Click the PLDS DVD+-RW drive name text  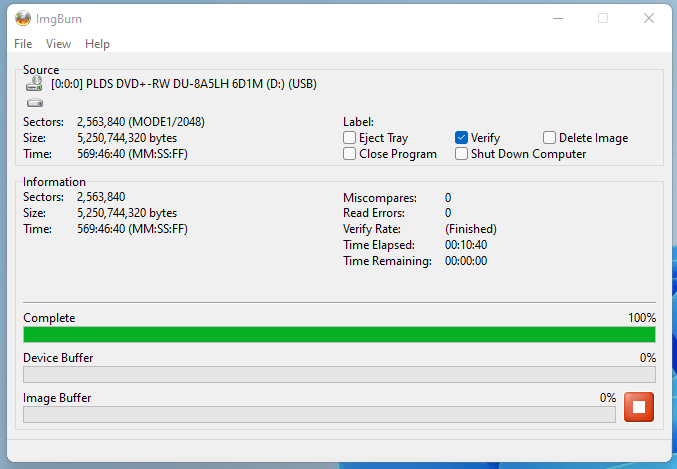[x=184, y=84]
